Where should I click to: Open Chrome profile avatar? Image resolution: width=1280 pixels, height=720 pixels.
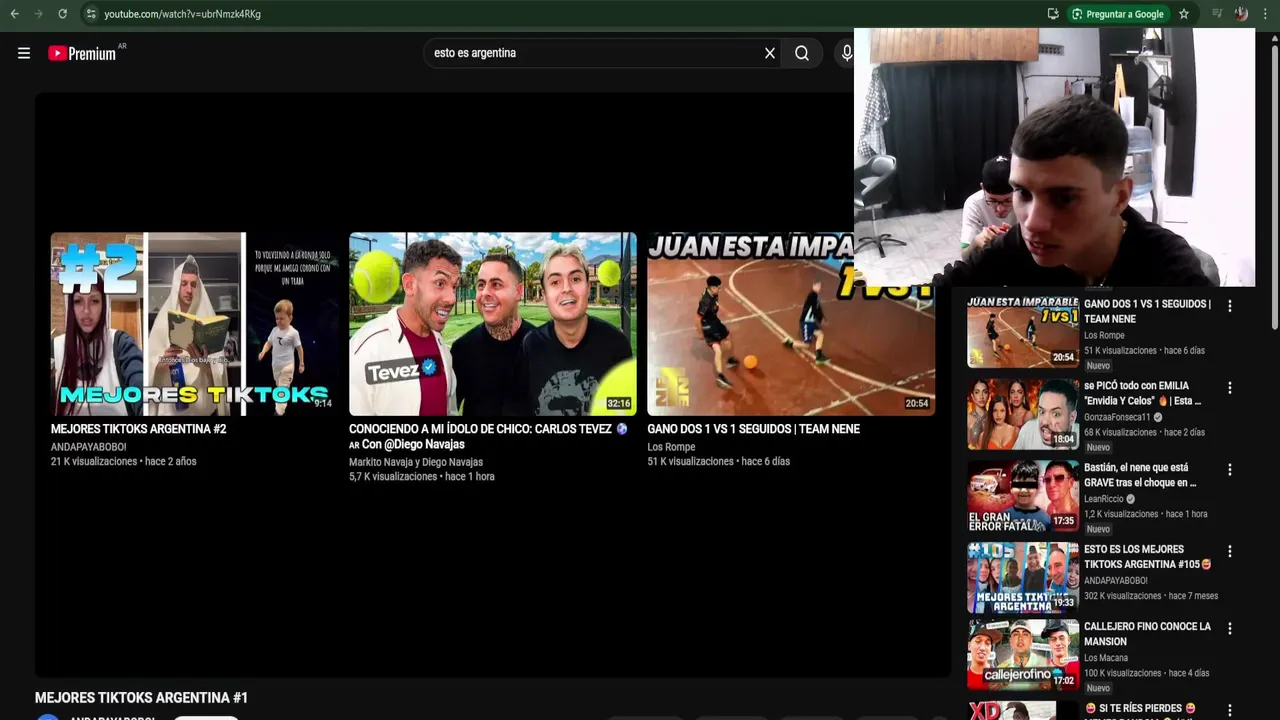tap(1241, 14)
